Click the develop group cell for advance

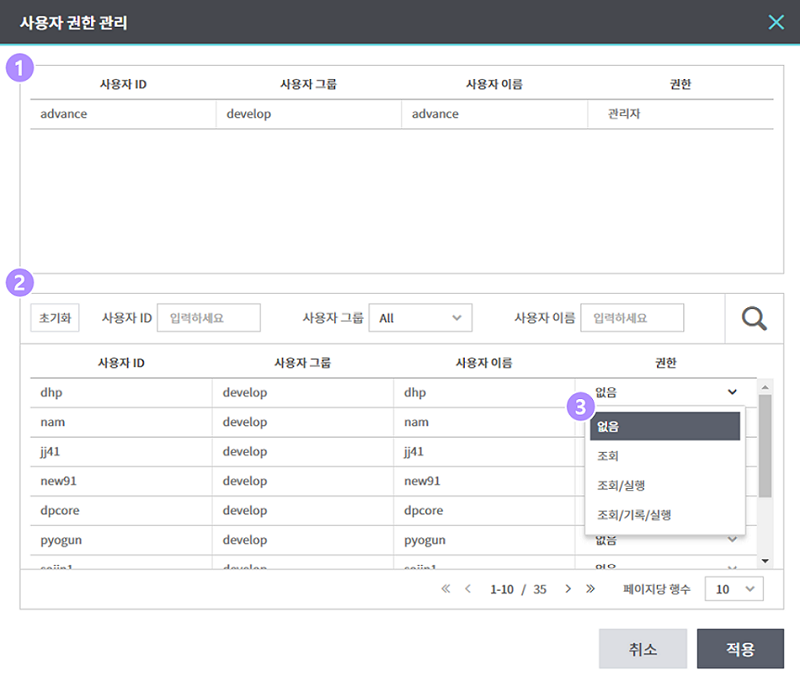point(308,114)
